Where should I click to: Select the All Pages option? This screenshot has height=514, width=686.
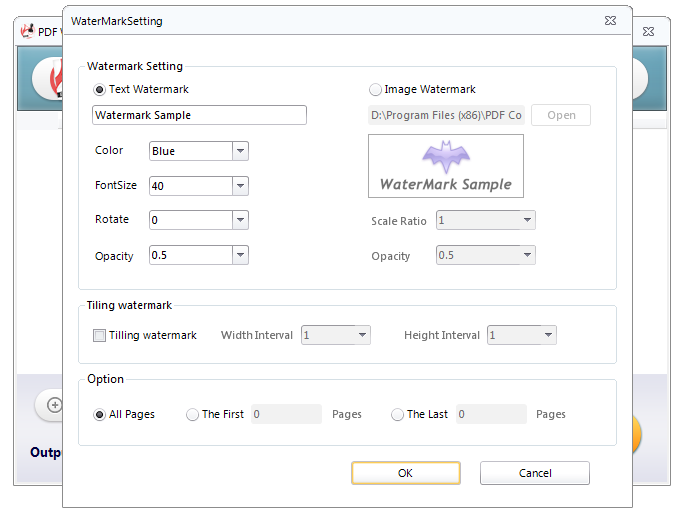[99, 414]
